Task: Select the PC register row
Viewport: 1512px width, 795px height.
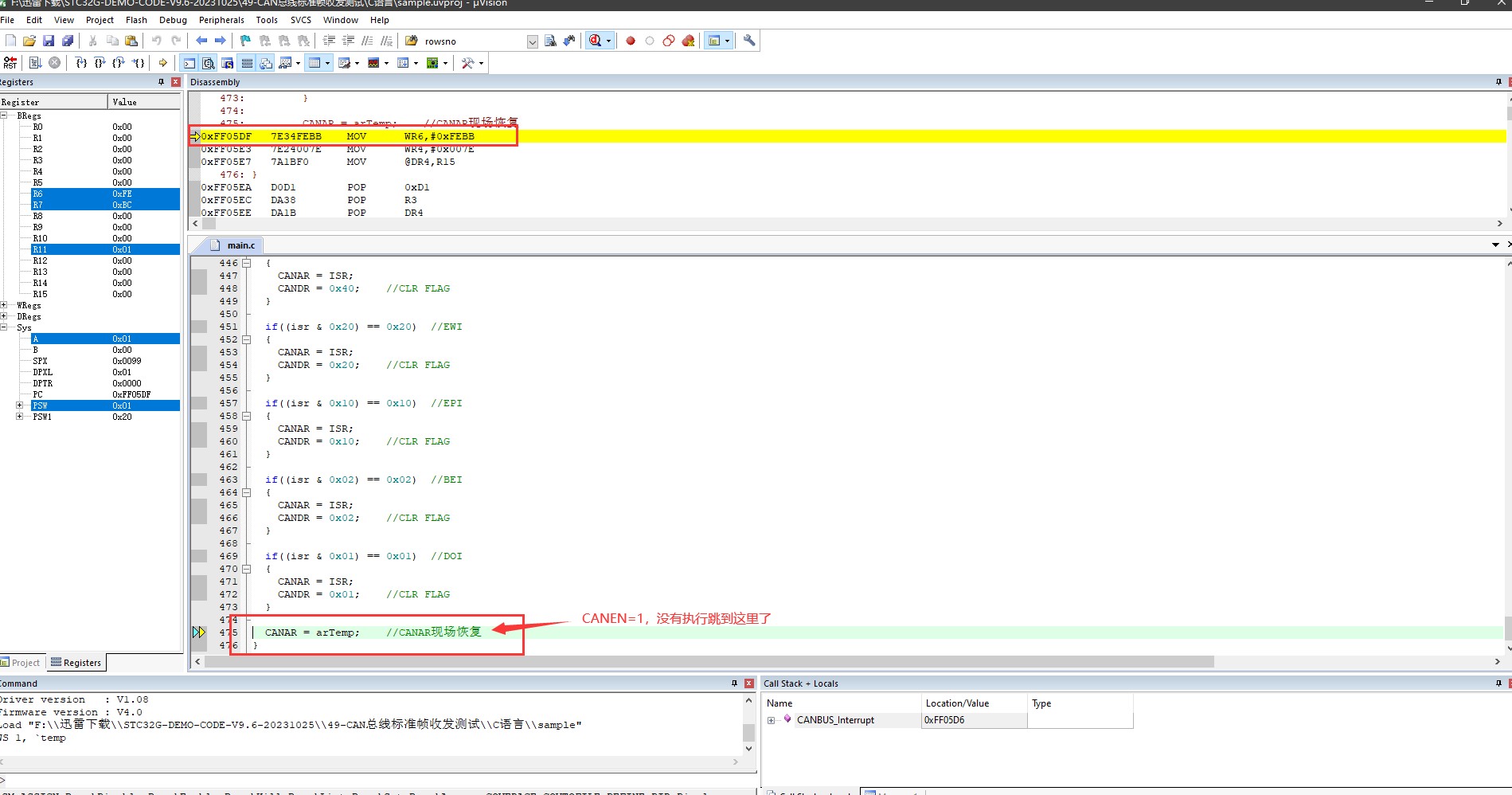Action: tap(105, 394)
